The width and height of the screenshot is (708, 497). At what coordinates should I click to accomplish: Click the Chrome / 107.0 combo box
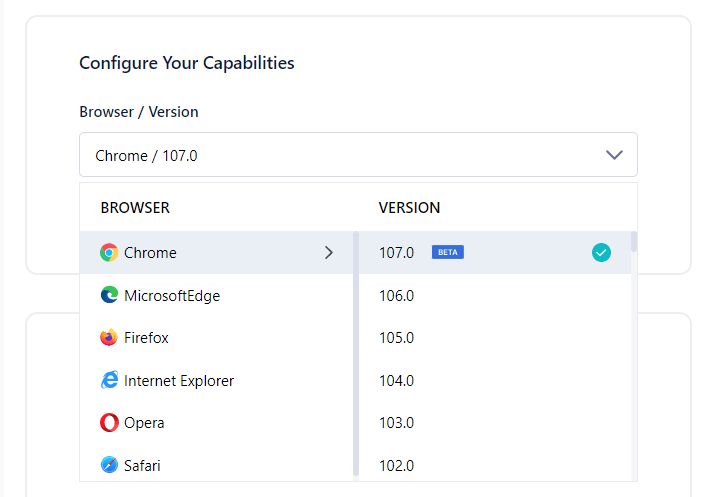coord(358,154)
